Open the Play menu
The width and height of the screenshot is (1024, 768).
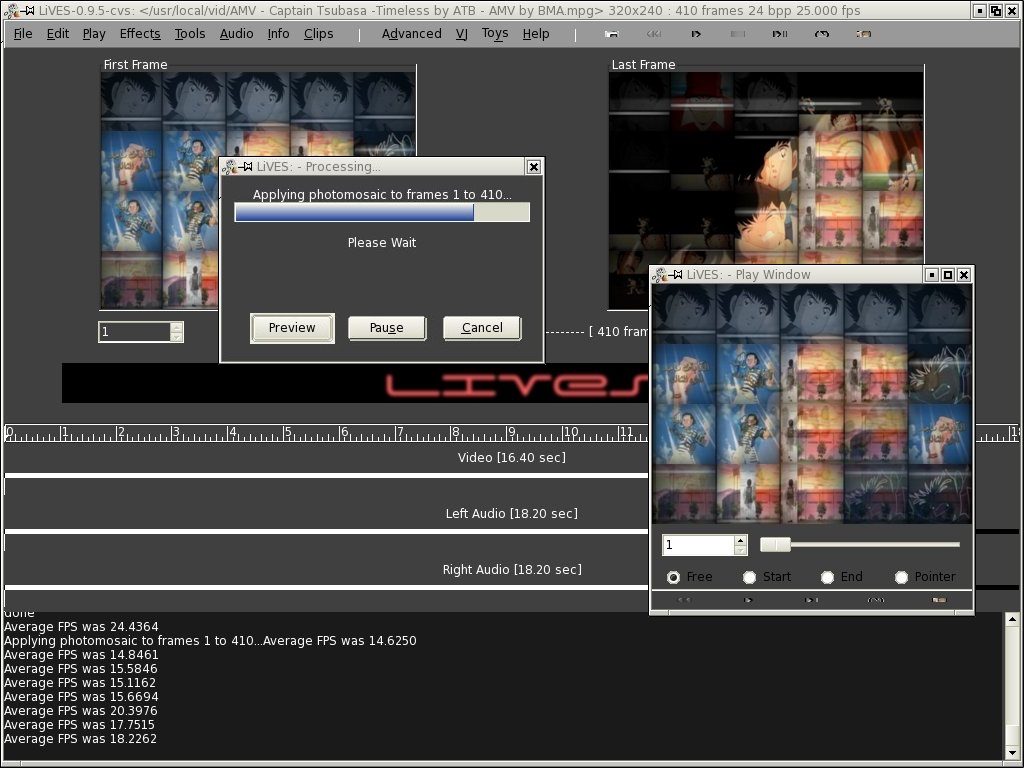tap(93, 34)
